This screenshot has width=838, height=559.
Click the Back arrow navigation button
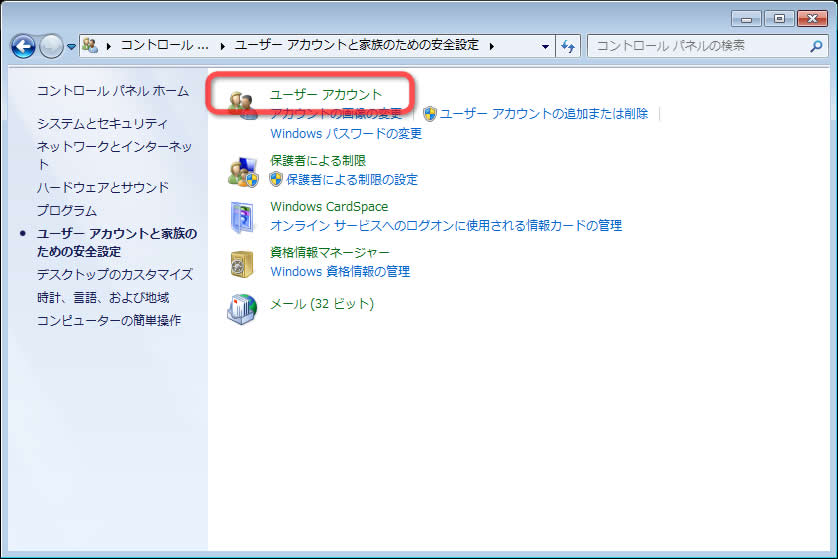click(x=23, y=46)
